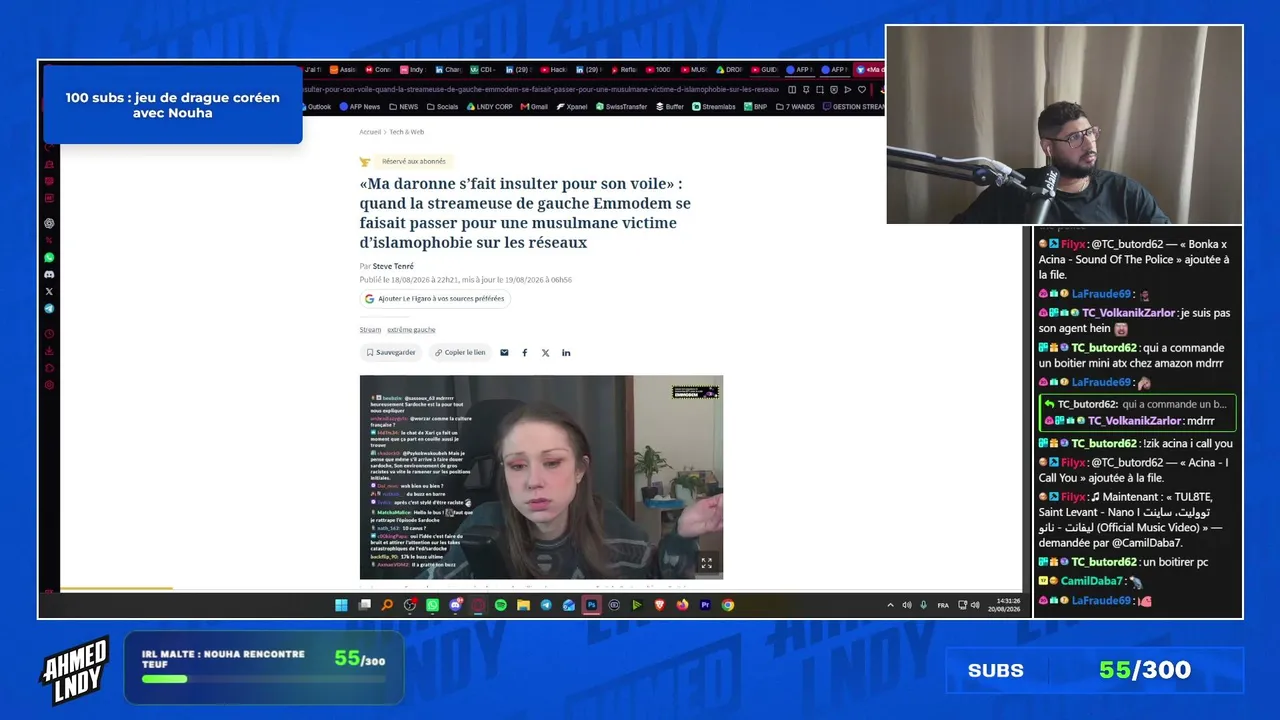Open the Socials bookmarks folder
Viewport: 1280px width, 720px height.
pyautogui.click(x=442, y=107)
